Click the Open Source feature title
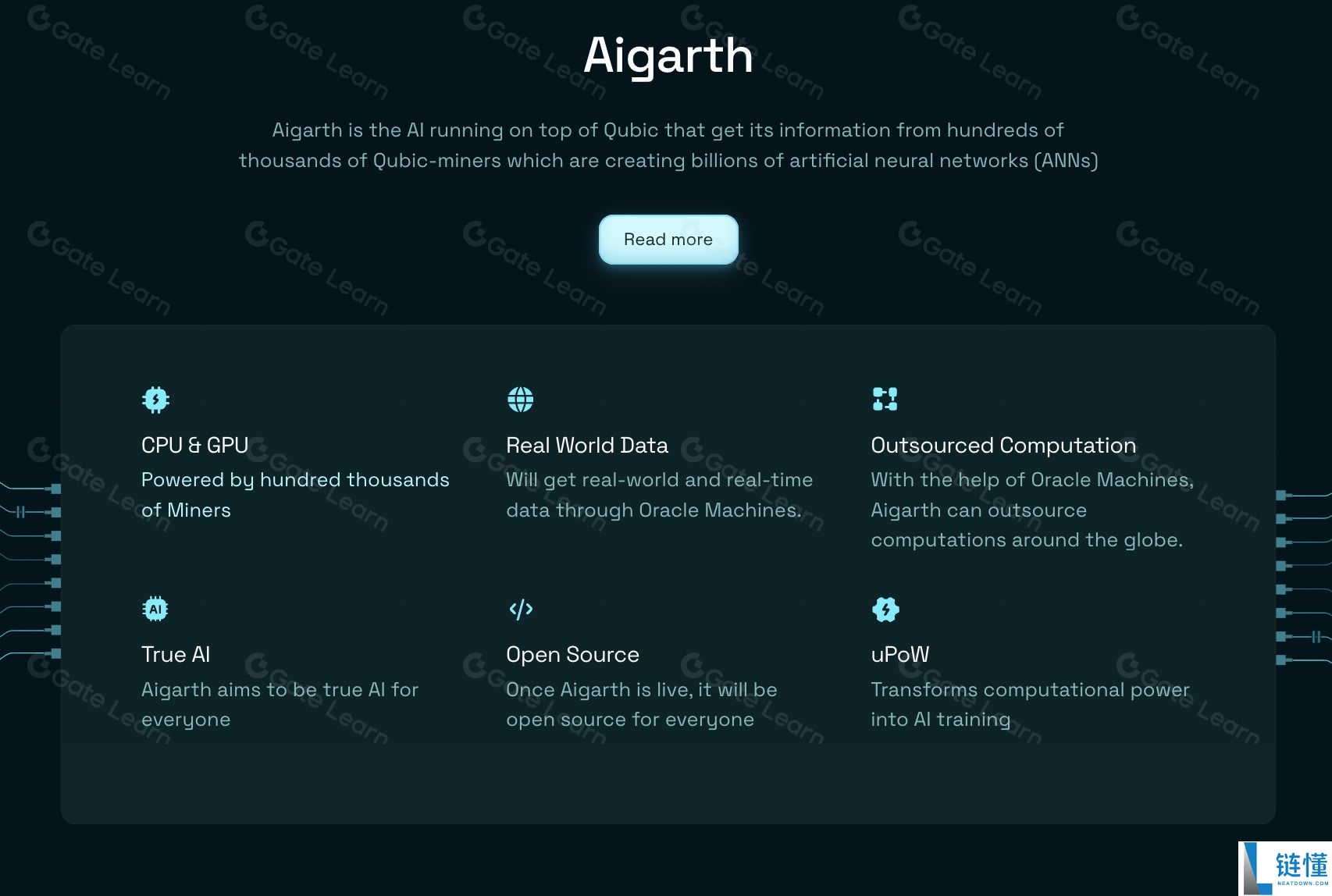The width and height of the screenshot is (1332, 896). pyautogui.click(x=572, y=655)
